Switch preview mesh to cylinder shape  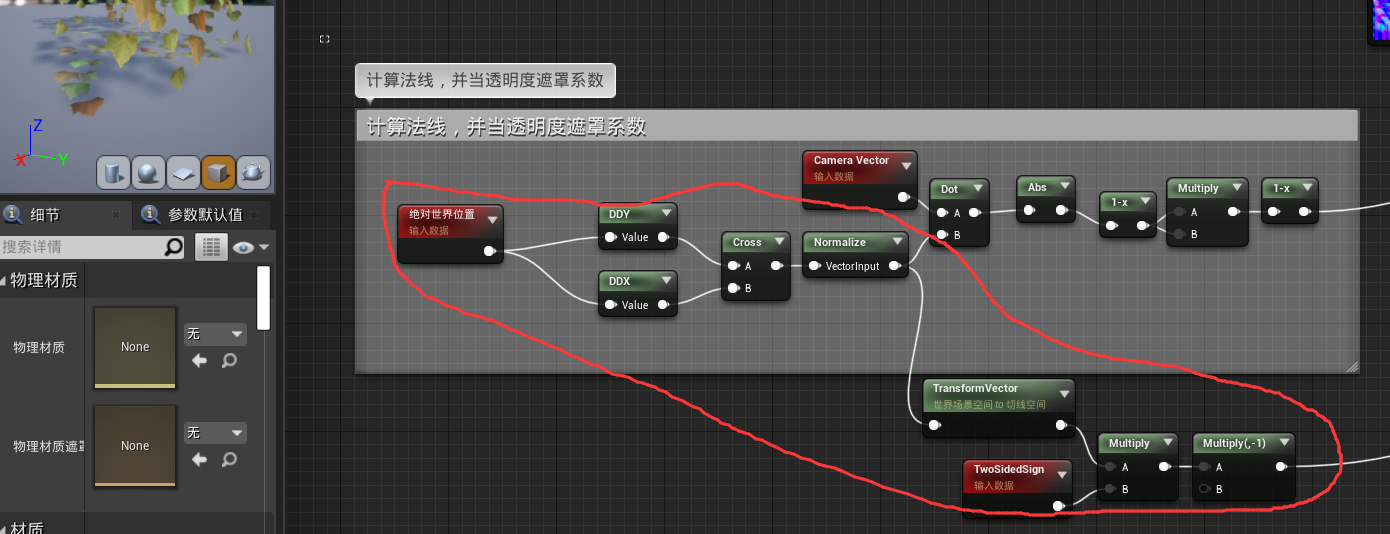113,173
